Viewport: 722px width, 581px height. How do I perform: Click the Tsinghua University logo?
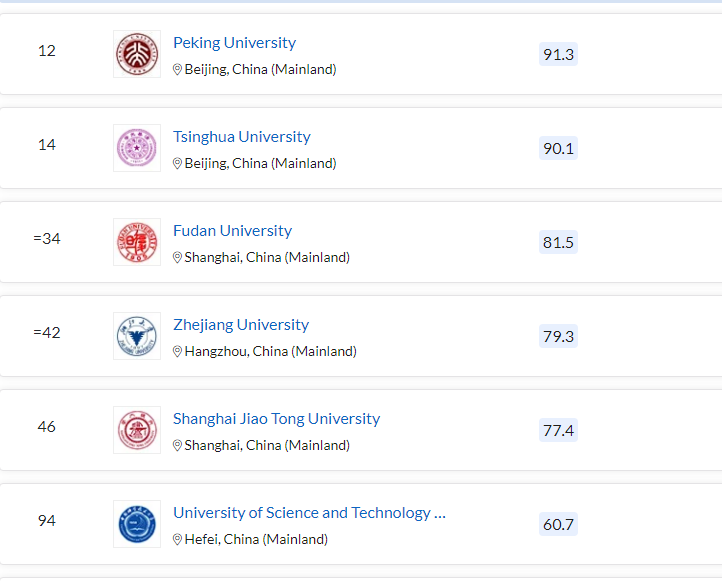(x=137, y=148)
